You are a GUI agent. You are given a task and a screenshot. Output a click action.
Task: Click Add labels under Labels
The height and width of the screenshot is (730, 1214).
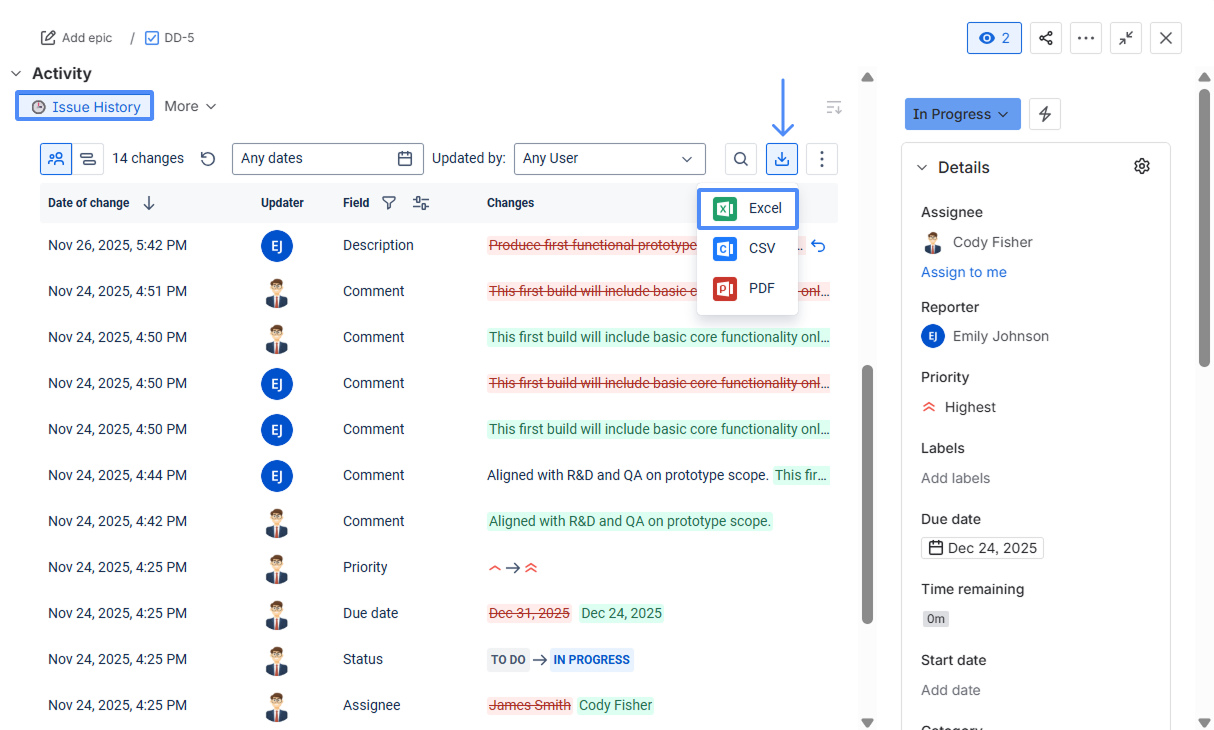[955, 478]
